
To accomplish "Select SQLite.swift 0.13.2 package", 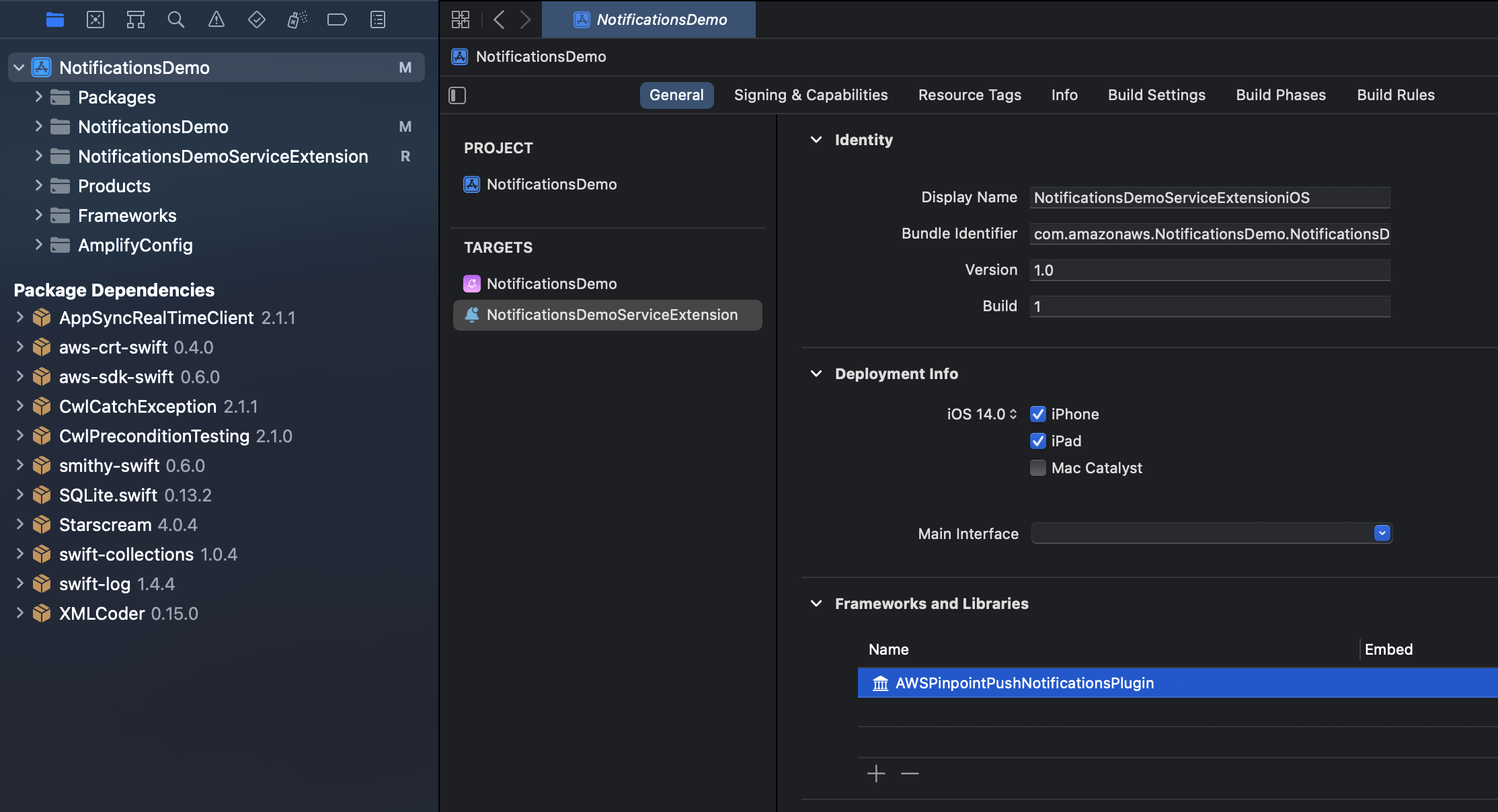I will 135,495.
